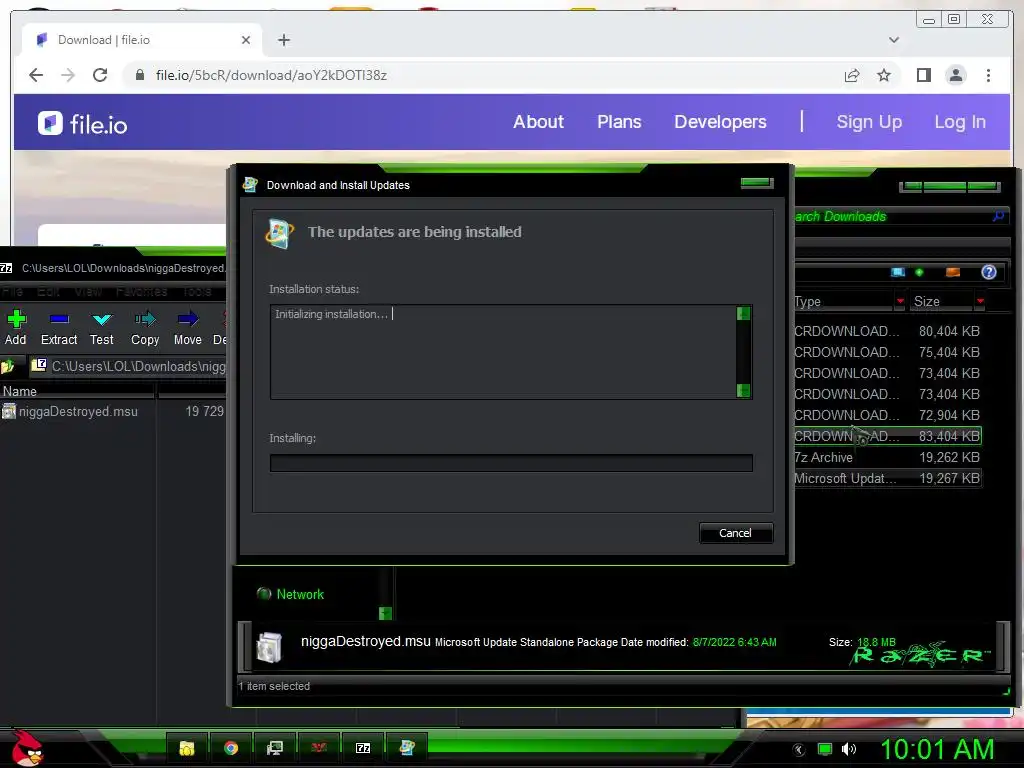
Task: Open File Explorer from the taskbar
Action: point(187,748)
